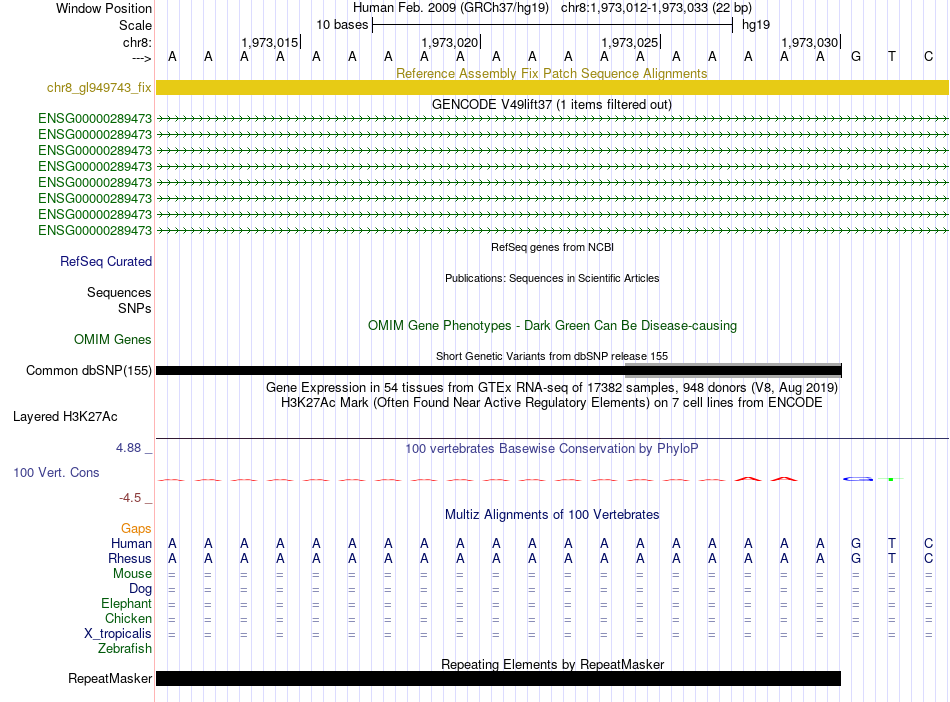Open Common dbSNP(155) track label
Image resolution: width=950 pixels, height=702 pixels.
pyautogui.click(x=89, y=371)
